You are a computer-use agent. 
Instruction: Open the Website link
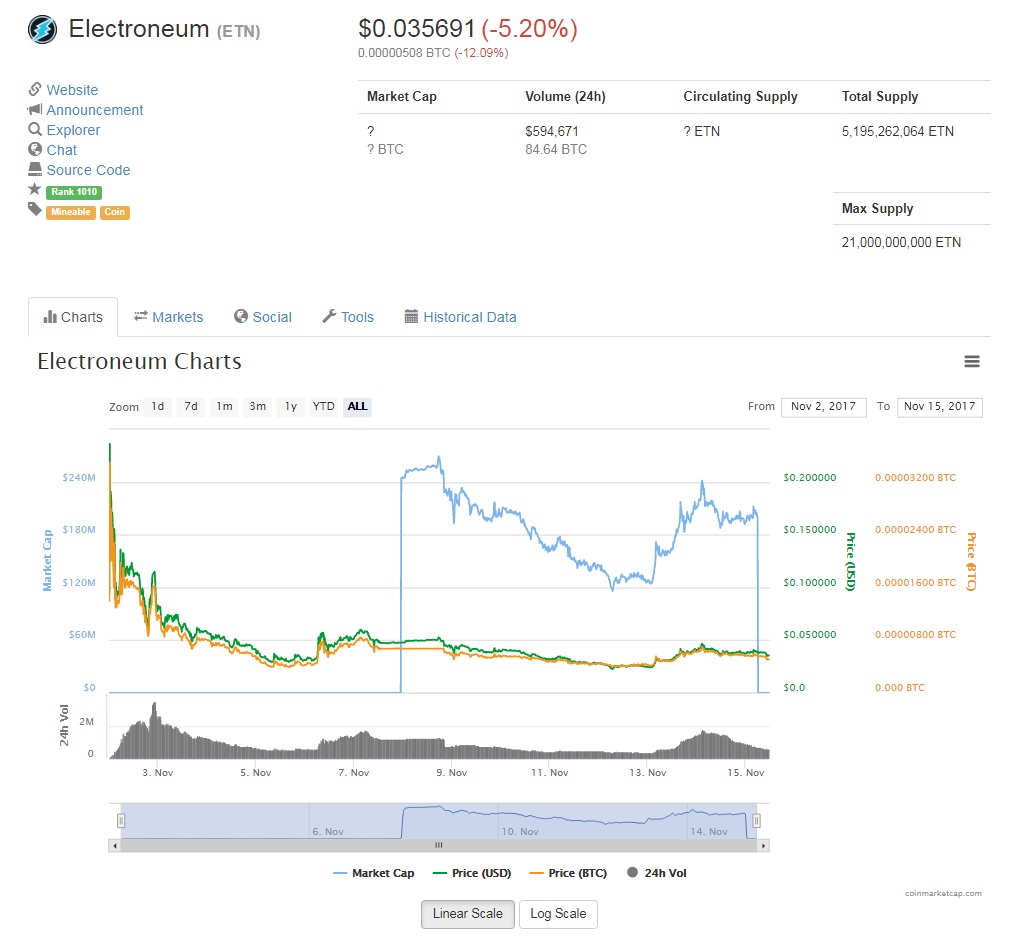[72, 90]
